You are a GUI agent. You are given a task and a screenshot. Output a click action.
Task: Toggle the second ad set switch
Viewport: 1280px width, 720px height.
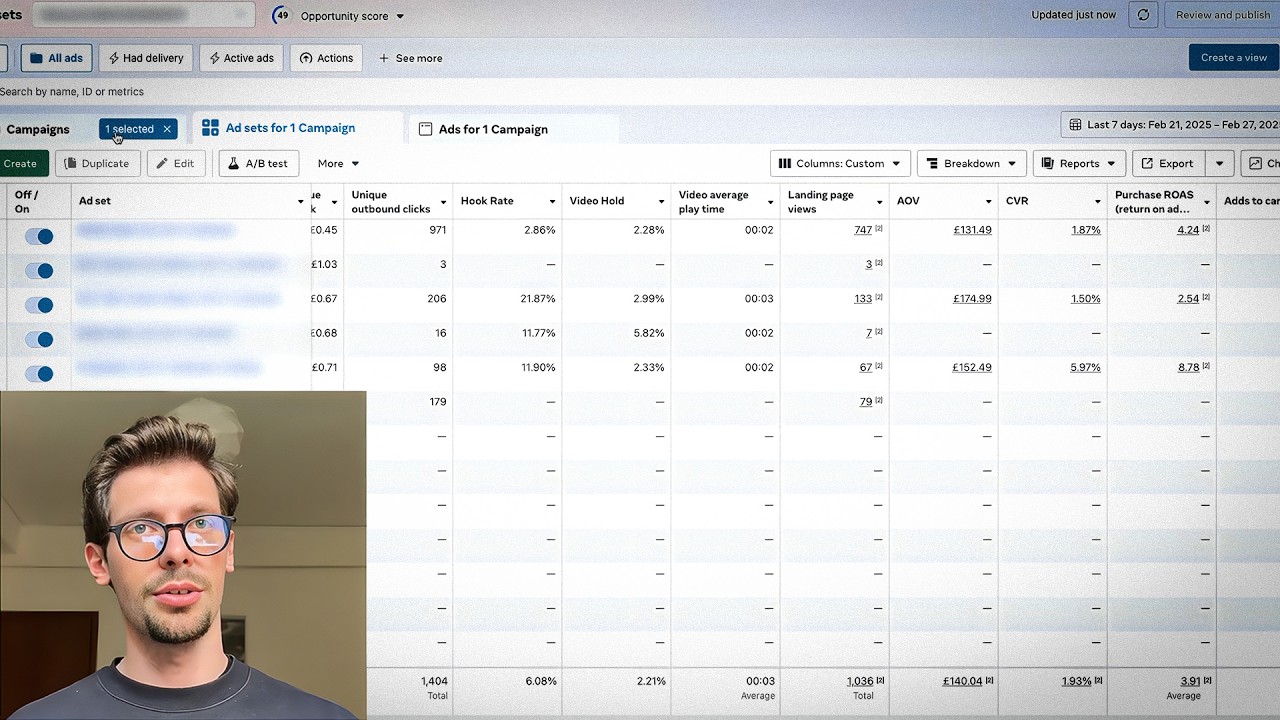(x=39, y=270)
